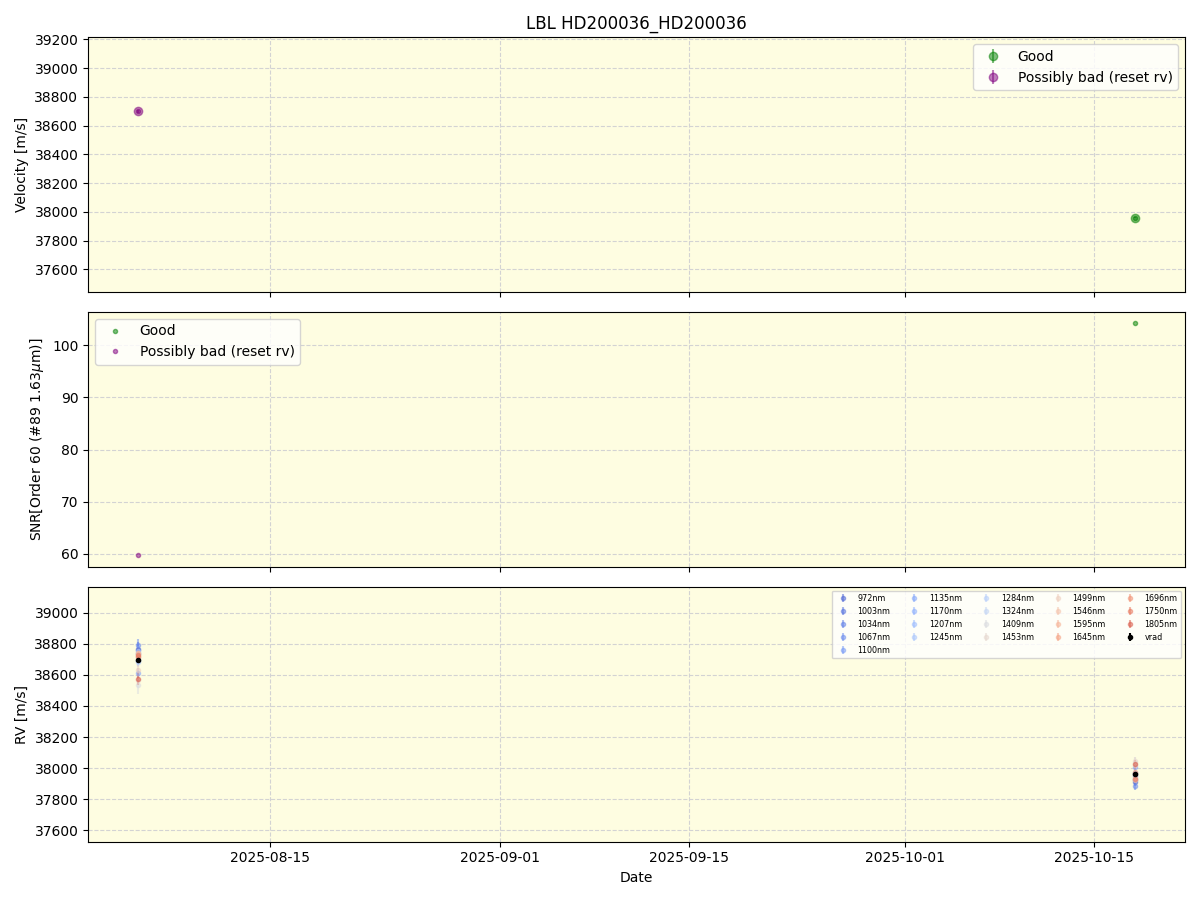Click the 1284nm legend entry
Screen dimensions: 1200x900
1009,598
